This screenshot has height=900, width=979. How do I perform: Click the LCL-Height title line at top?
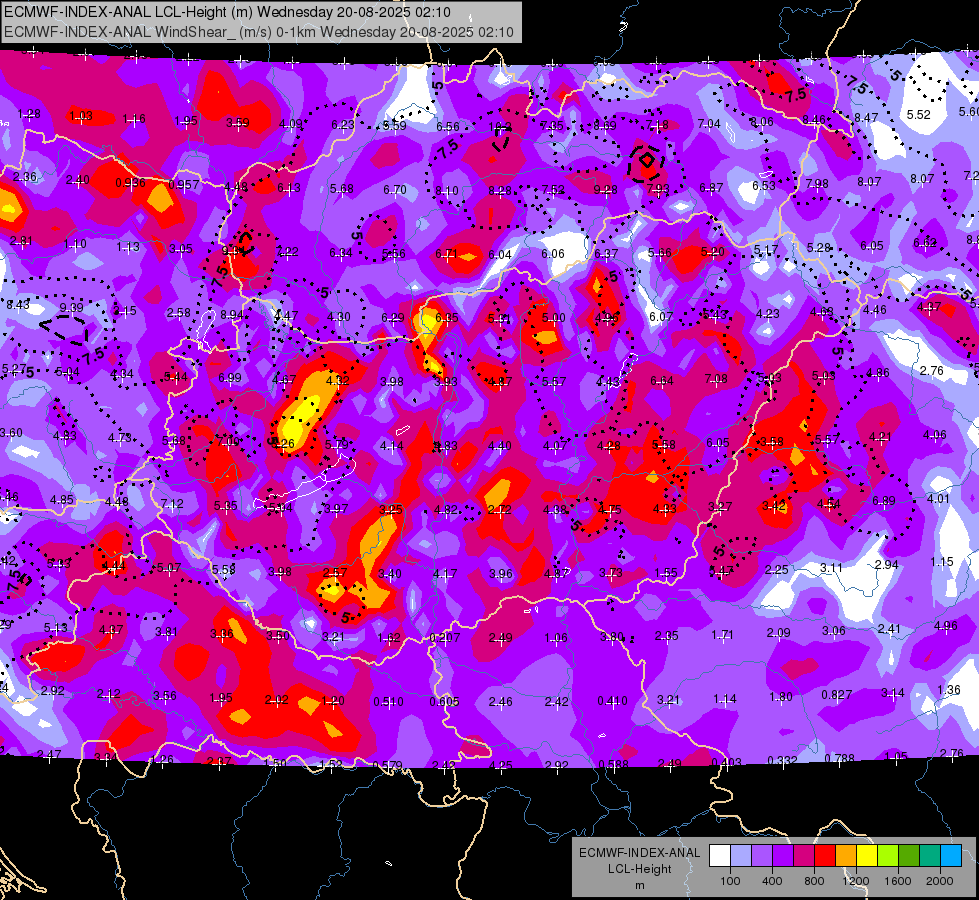pos(227,12)
